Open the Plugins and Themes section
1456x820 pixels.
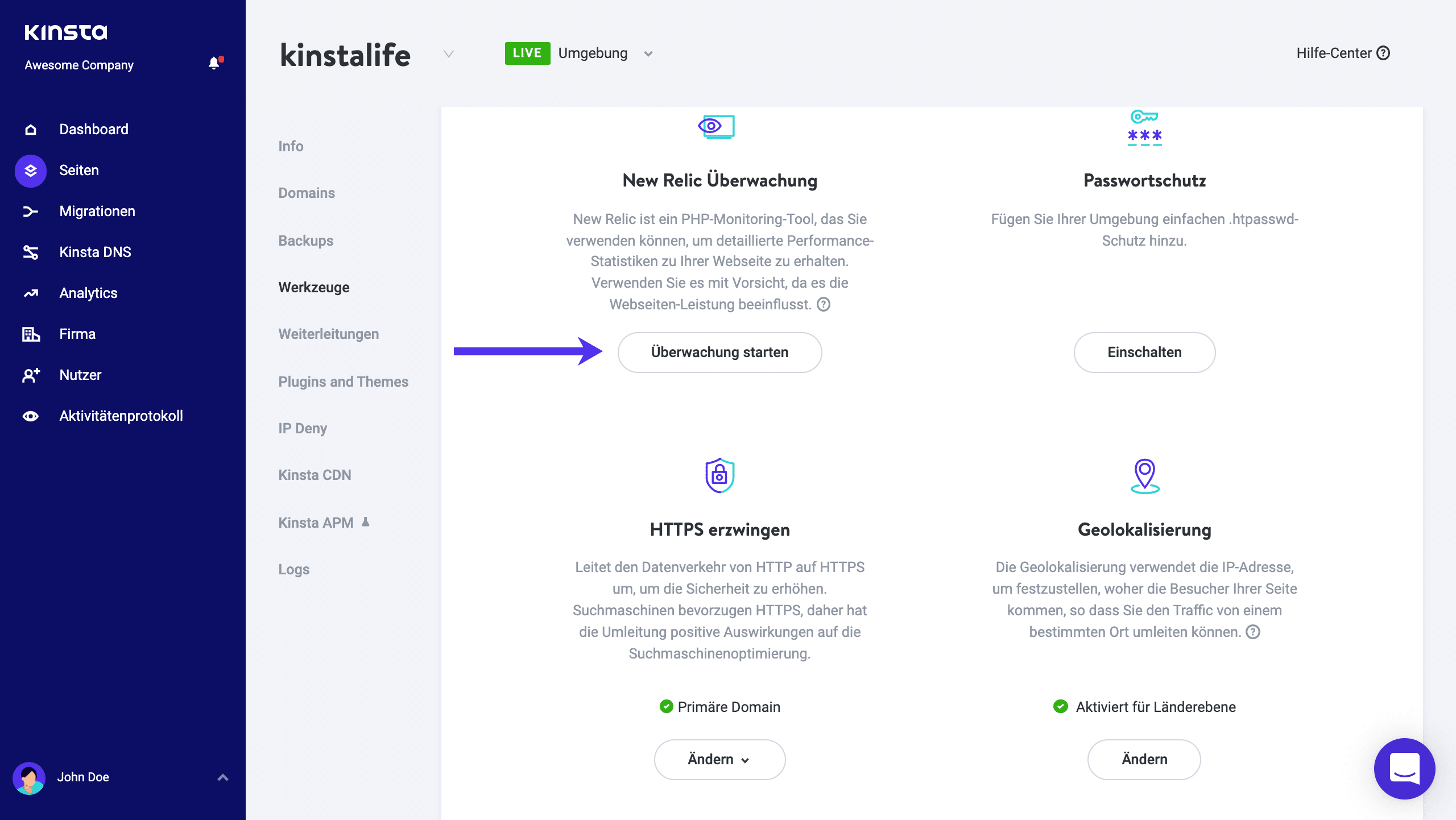click(343, 382)
